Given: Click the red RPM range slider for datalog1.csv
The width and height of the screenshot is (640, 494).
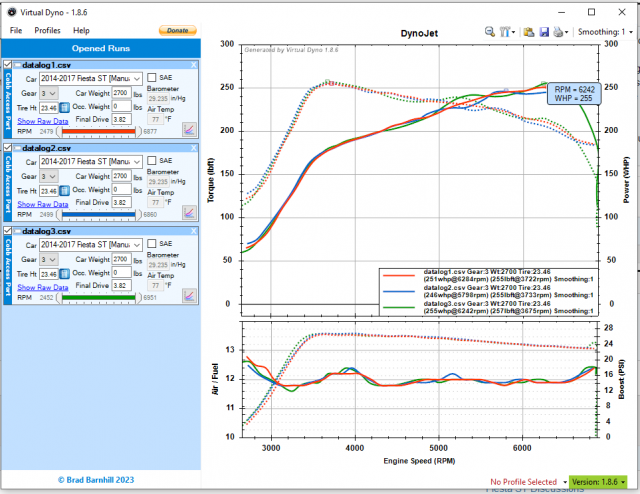Looking at the screenshot, I should point(99,131).
